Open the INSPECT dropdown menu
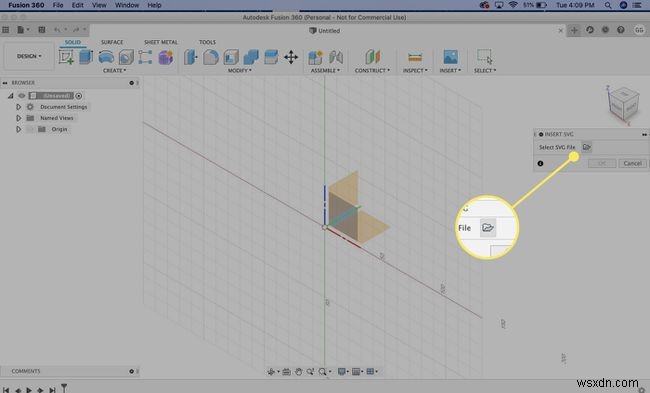 point(415,70)
